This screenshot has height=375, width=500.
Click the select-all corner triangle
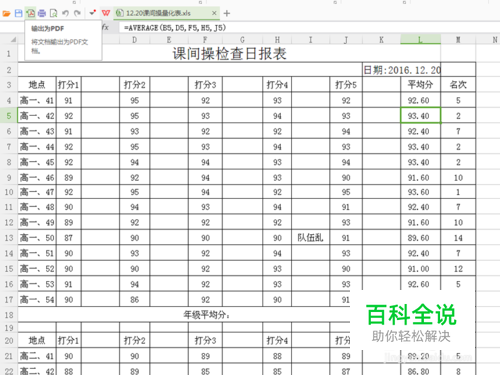[13, 40]
